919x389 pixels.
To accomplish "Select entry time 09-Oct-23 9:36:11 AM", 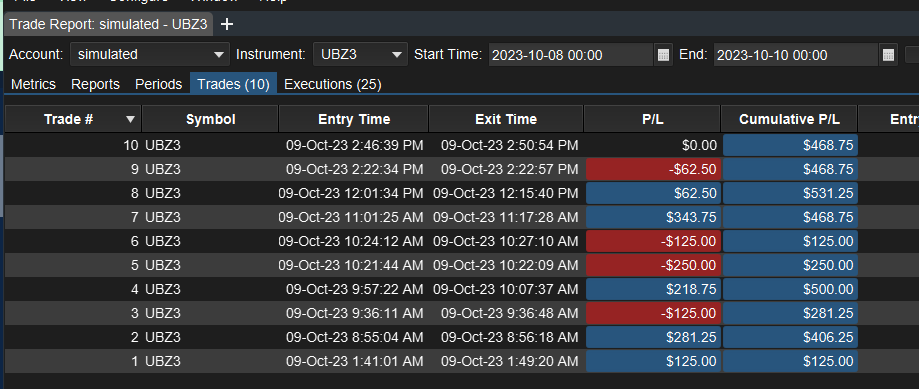I will (x=355, y=313).
